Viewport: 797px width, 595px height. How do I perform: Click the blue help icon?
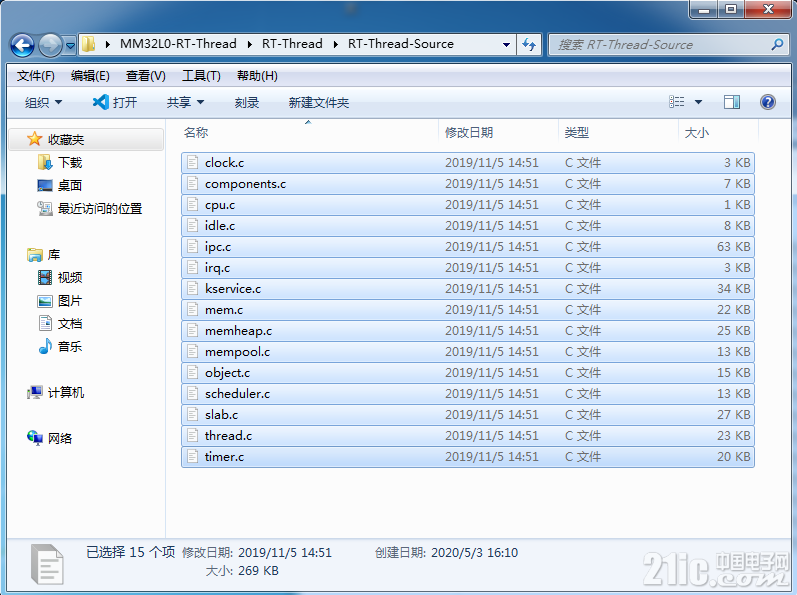[768, 102]
